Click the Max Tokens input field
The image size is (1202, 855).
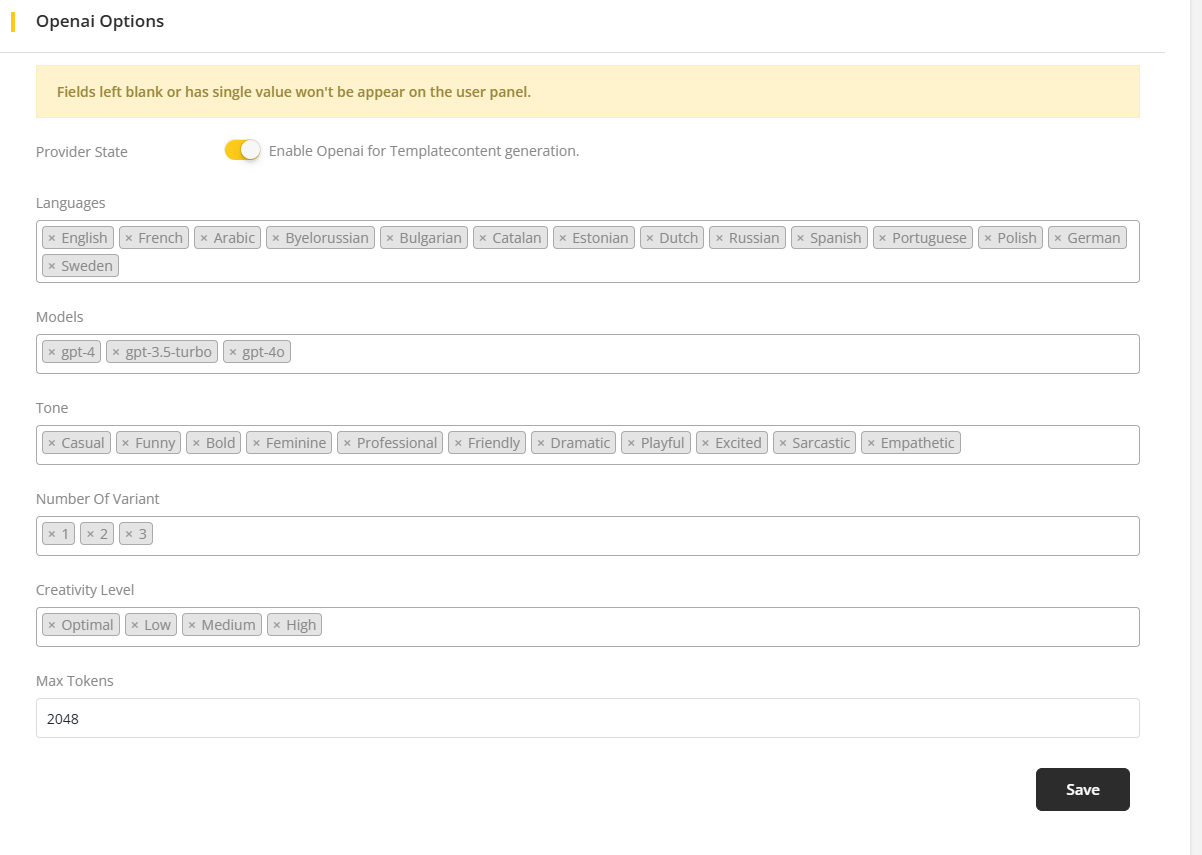tap(587, 718)
